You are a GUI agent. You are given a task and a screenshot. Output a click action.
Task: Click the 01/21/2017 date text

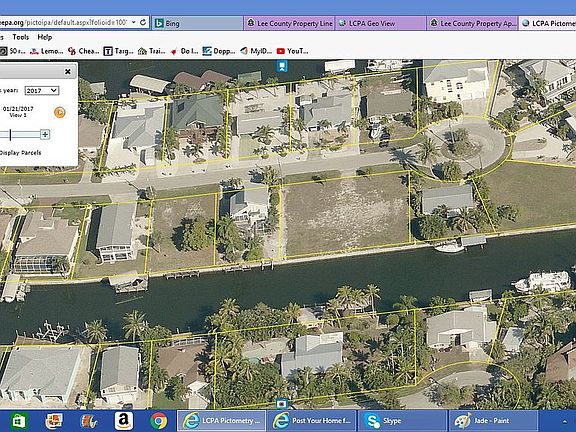18,109
